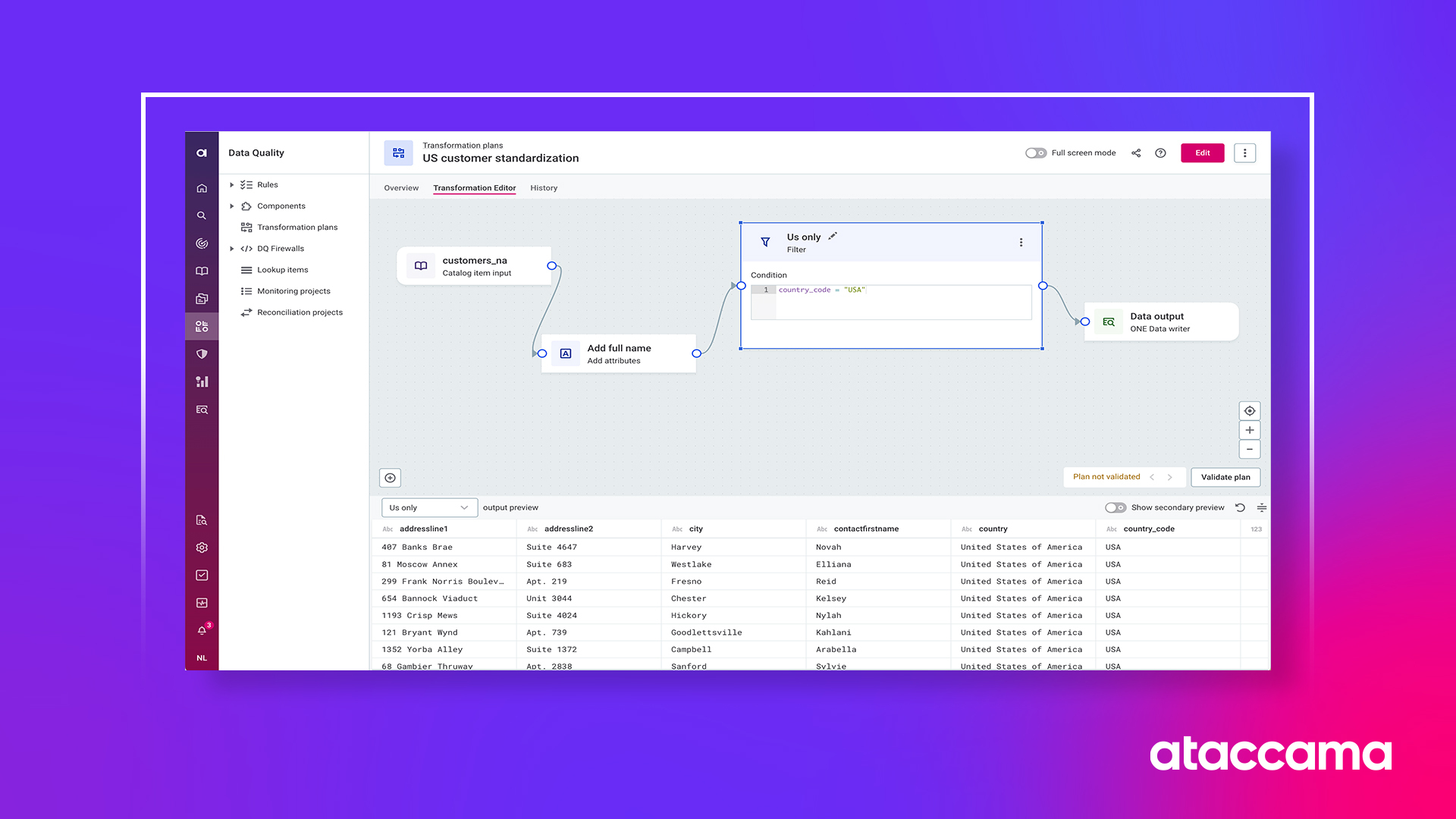Expand the Rules tree item
Screen dimensions: 1456x819
[232, 185]
